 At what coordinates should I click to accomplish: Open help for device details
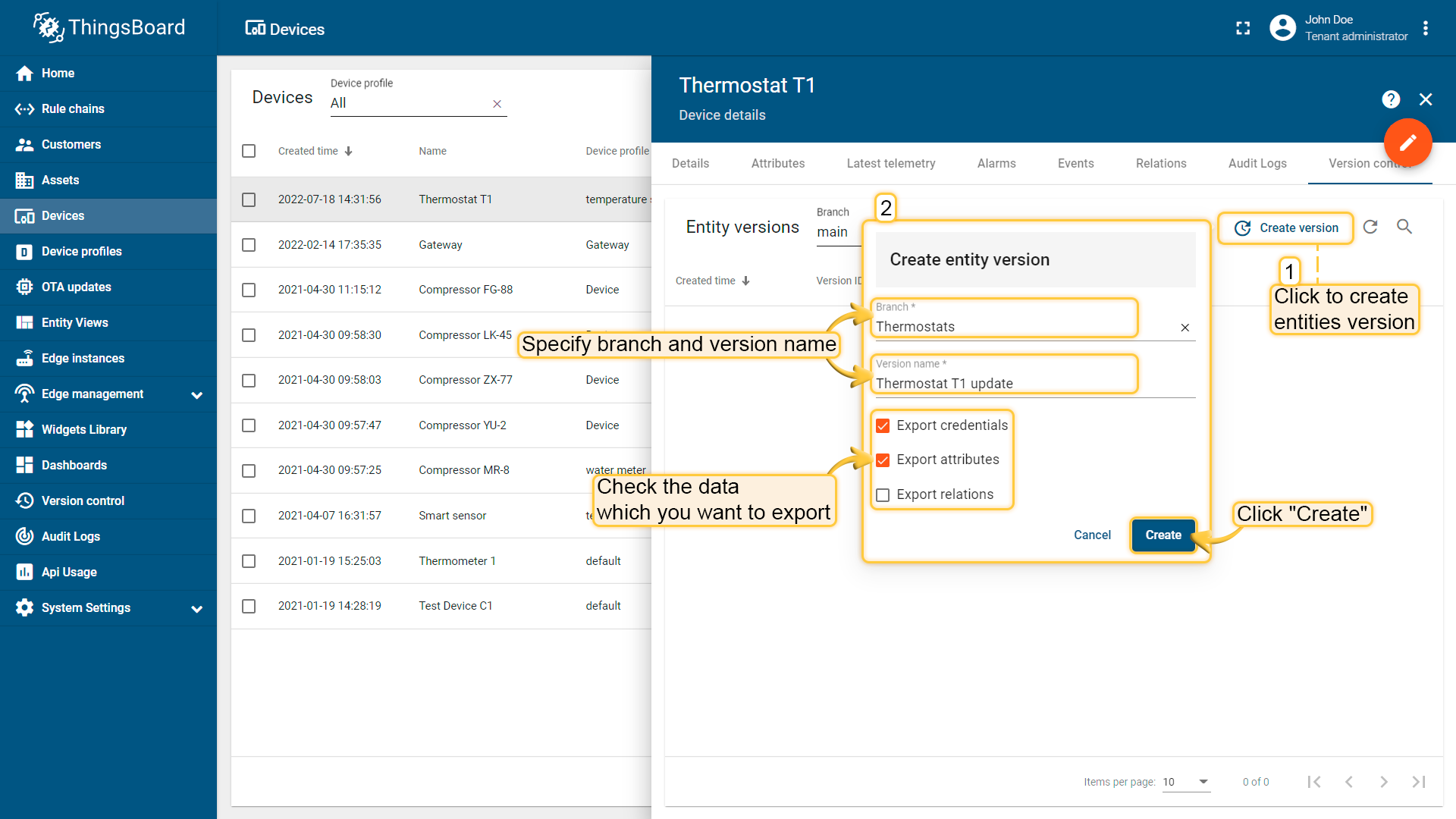[x=1391, y=99]
